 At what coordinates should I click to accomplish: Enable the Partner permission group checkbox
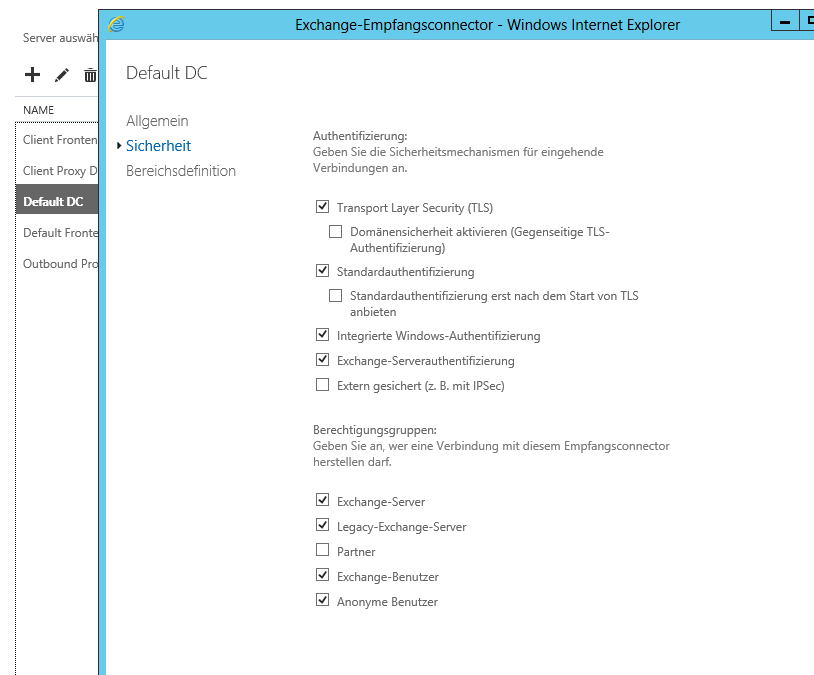pyautogui.click(x=322, y=550)
